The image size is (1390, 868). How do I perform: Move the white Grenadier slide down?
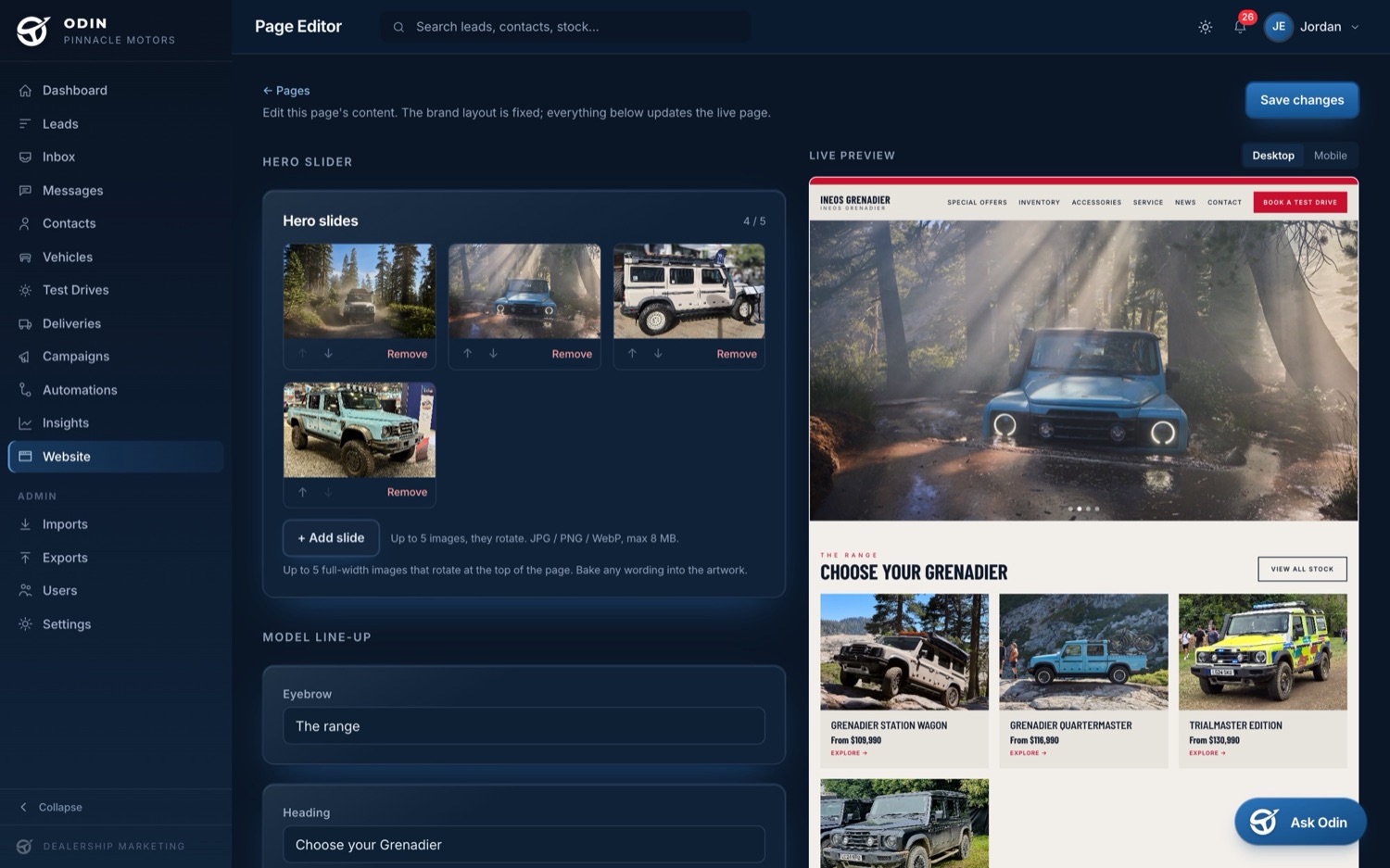[x=658, y=354]
